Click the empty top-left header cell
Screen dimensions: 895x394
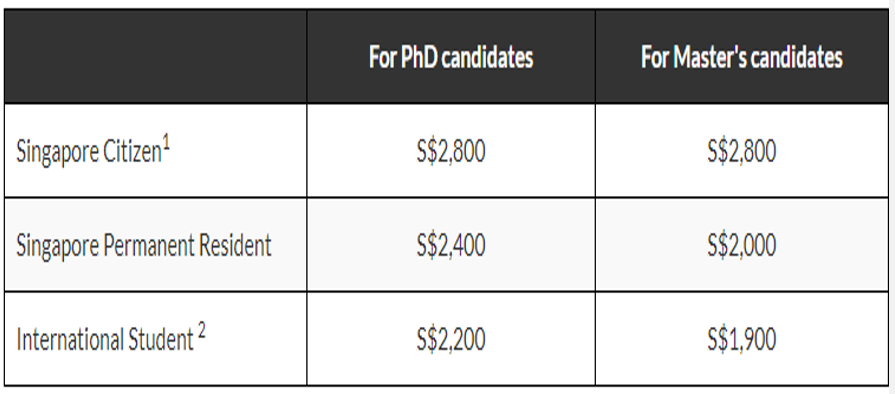tap(155, 57)
